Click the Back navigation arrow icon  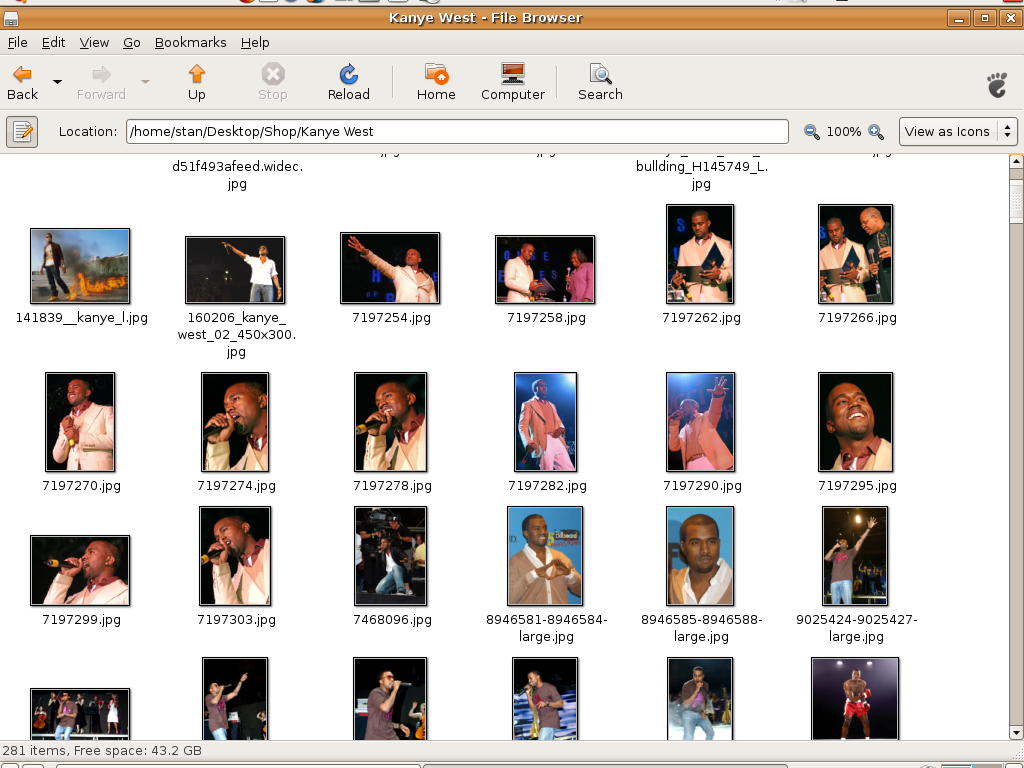(22, 75)
